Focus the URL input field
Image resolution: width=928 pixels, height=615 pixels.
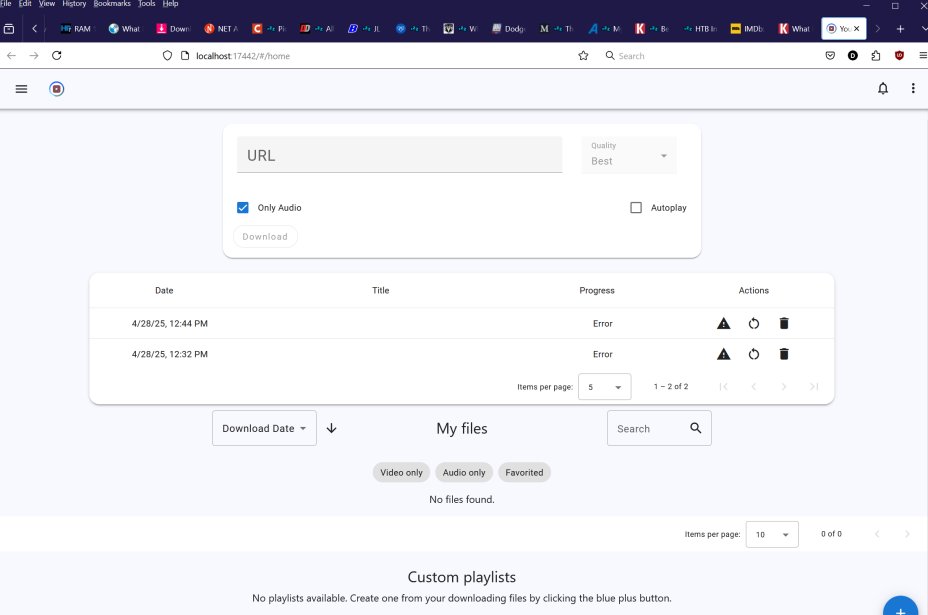399,155
